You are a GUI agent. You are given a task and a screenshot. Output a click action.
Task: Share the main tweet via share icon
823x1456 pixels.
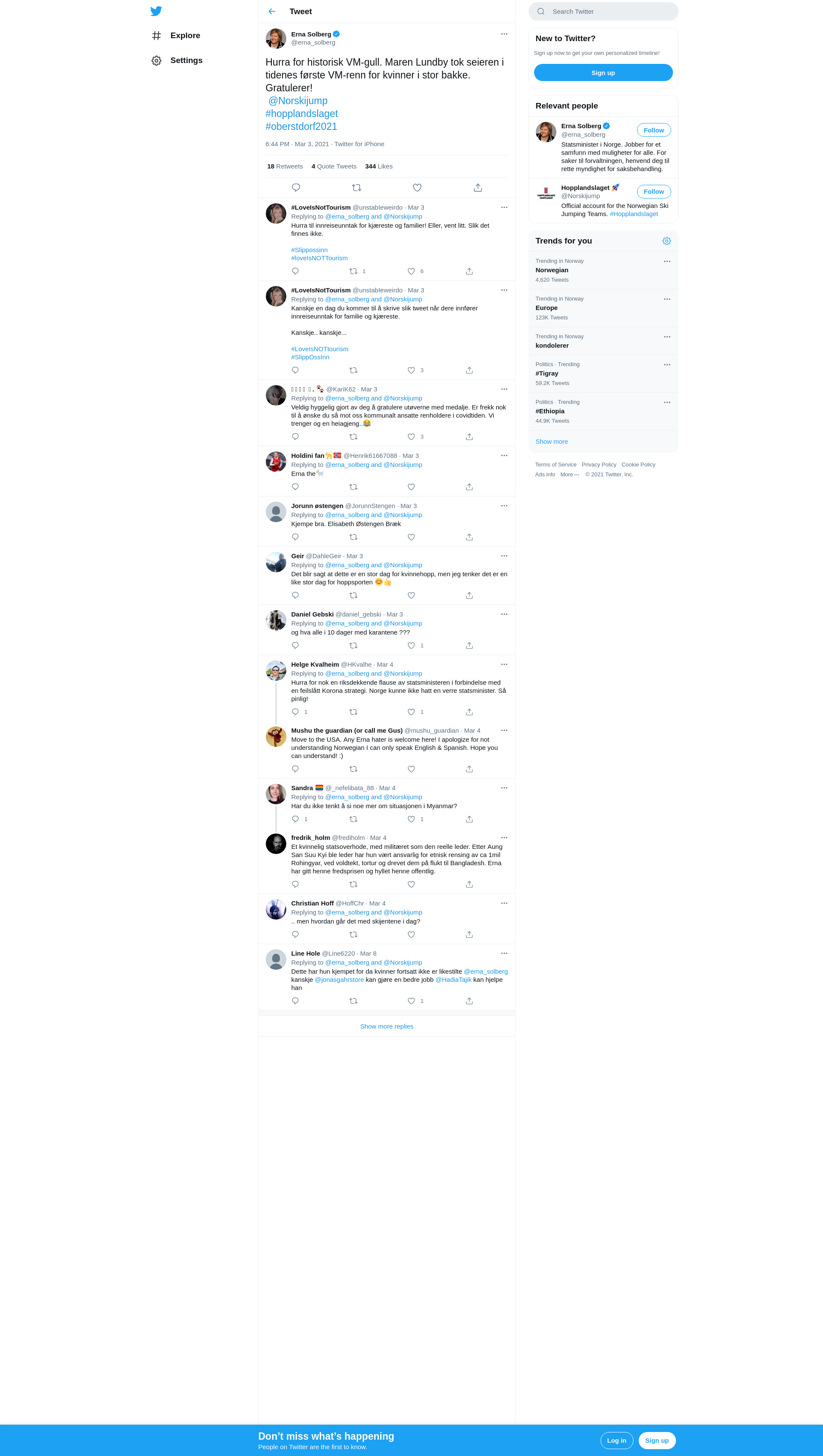[x=478, y=188]
